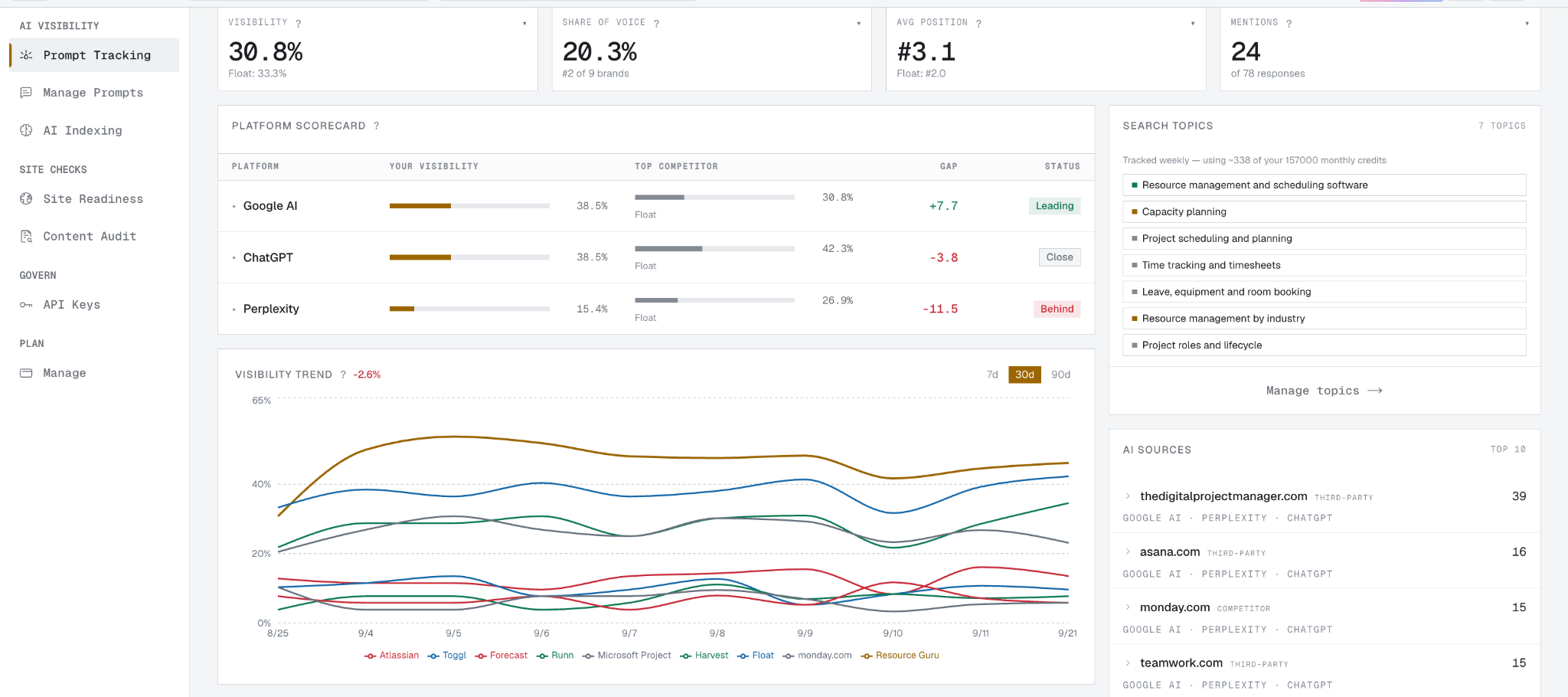Image resolution: width=1568 pixels, height=697 pixels.
Task: Expand thedigitalprojectmanager.com source entry
Action: 1128,496
